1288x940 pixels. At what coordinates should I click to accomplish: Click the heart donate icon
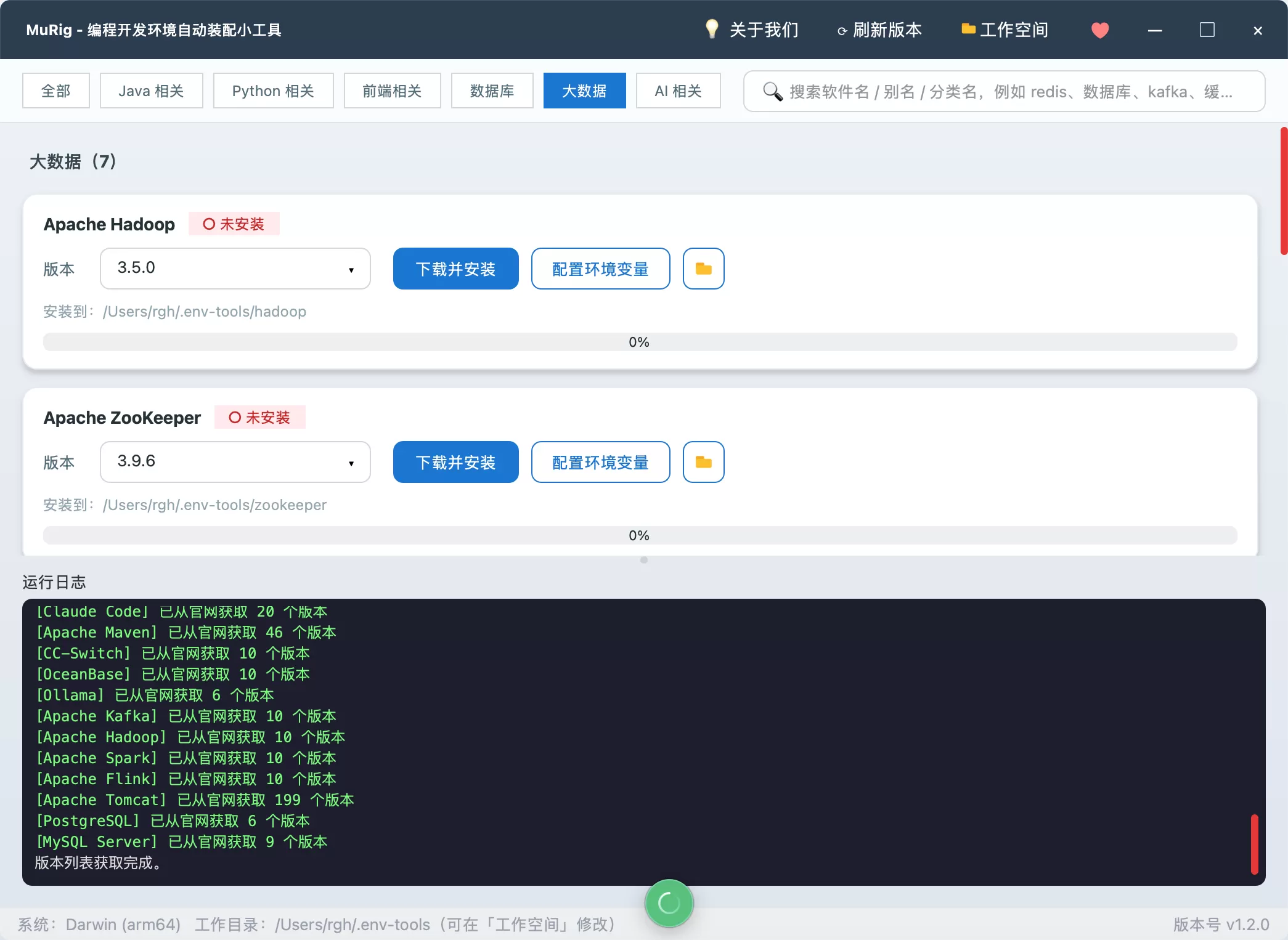tap(1100, 30)
